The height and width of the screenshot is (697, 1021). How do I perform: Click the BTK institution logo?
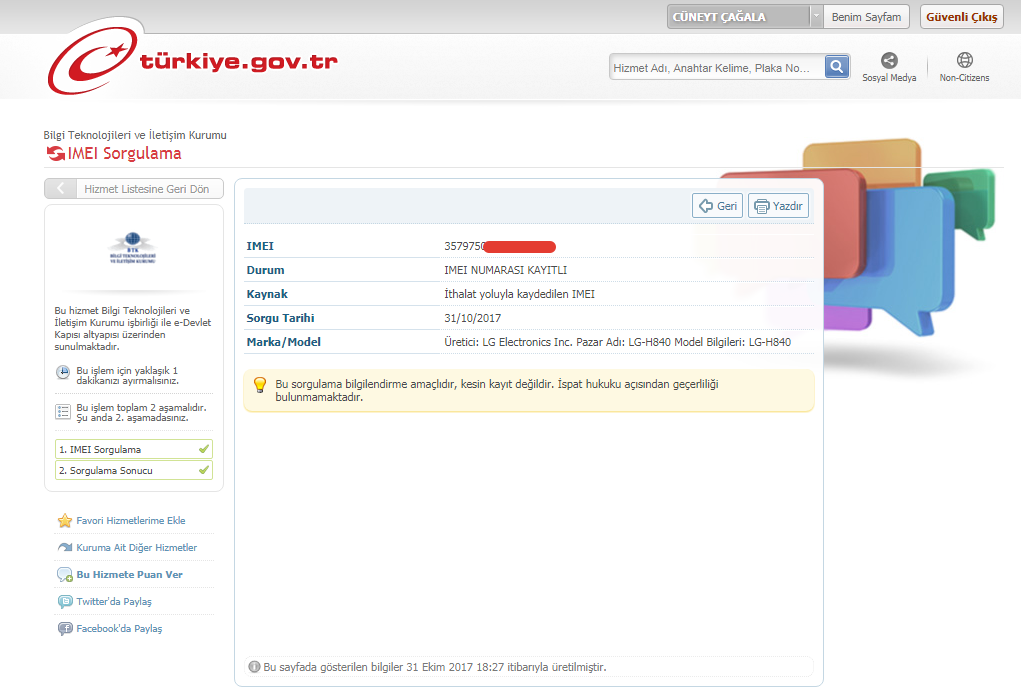(133, 248)
